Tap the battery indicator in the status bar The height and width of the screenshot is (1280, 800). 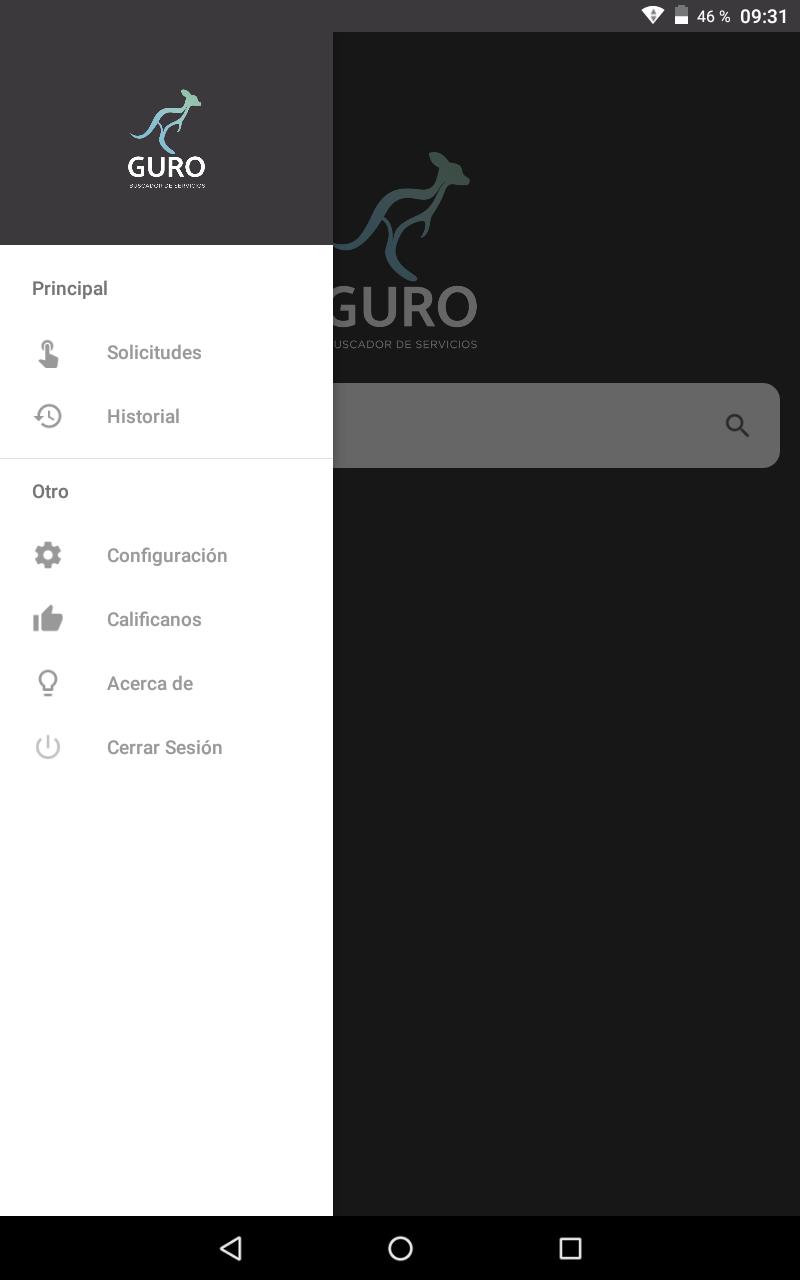pos(681,15)
